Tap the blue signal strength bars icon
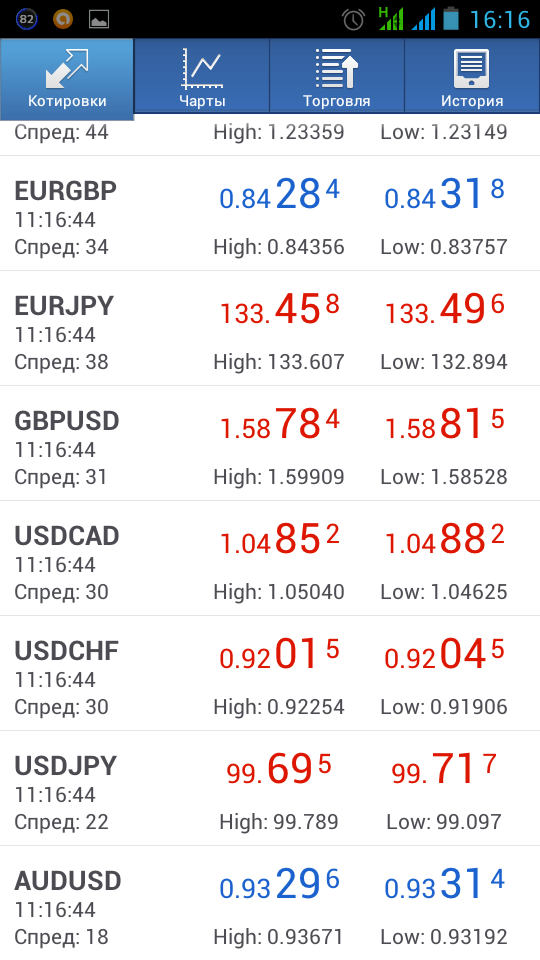540x960 pixels. click(424, 19)
